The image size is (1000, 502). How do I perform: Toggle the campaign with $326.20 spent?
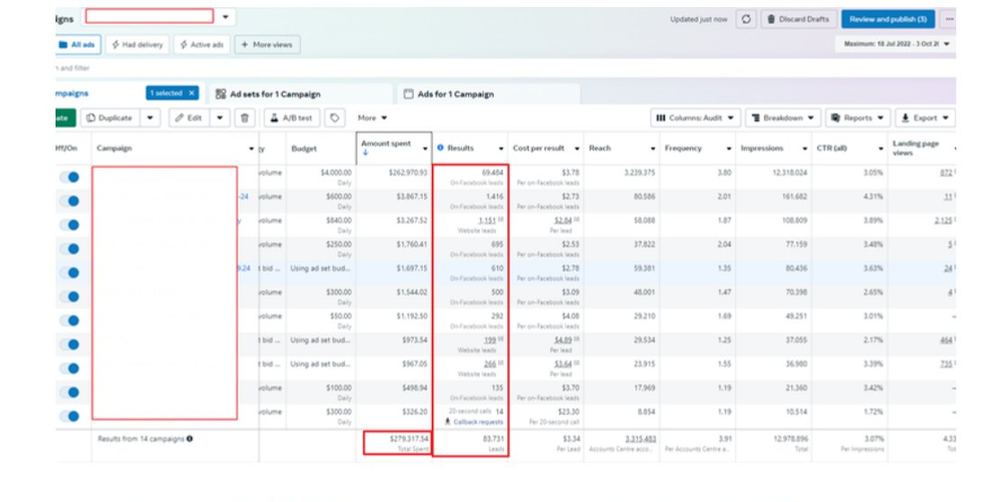pyautogui.click(x=70, y=416)
